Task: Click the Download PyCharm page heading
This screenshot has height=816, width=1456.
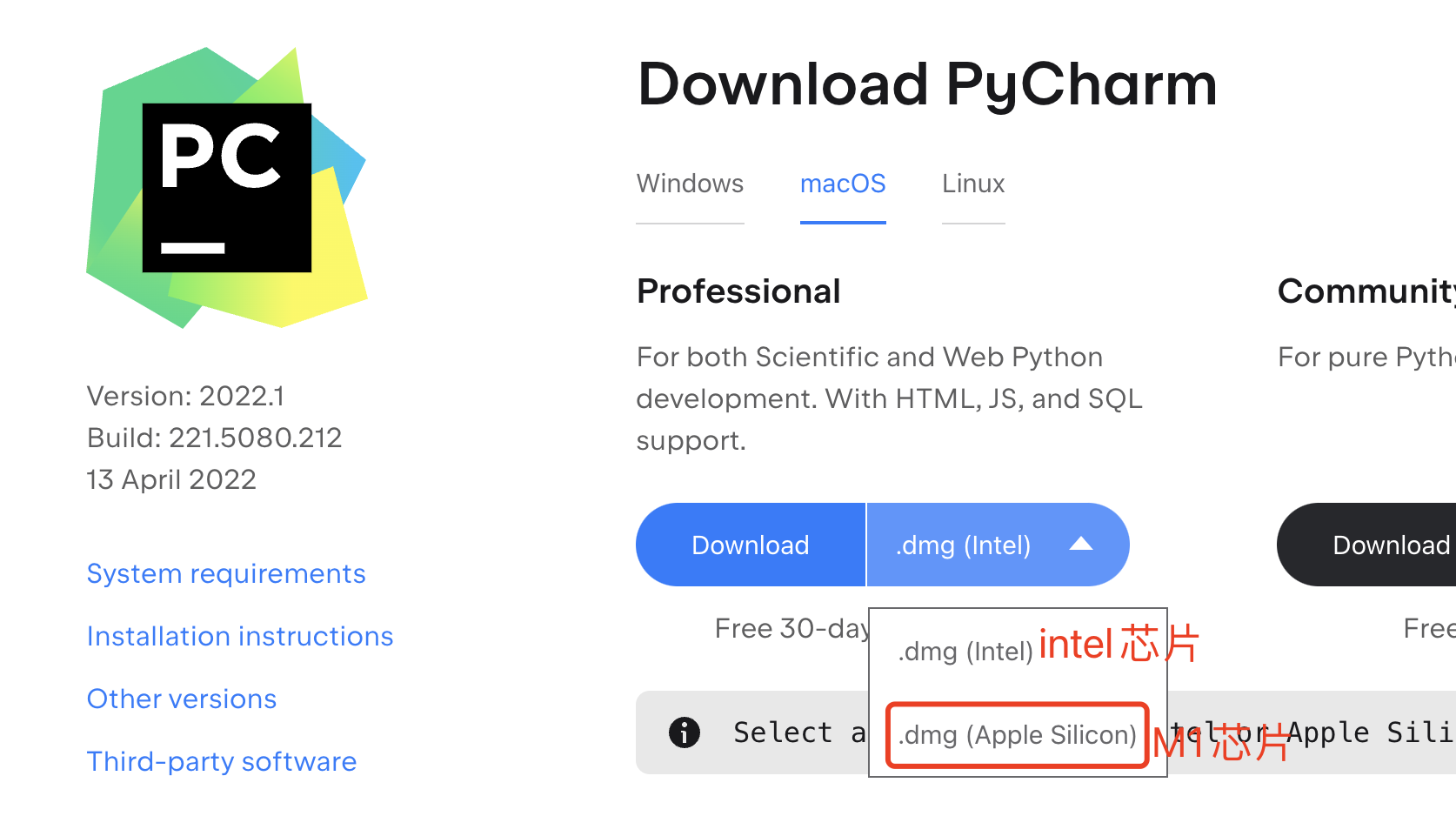Action: point(926,84)
